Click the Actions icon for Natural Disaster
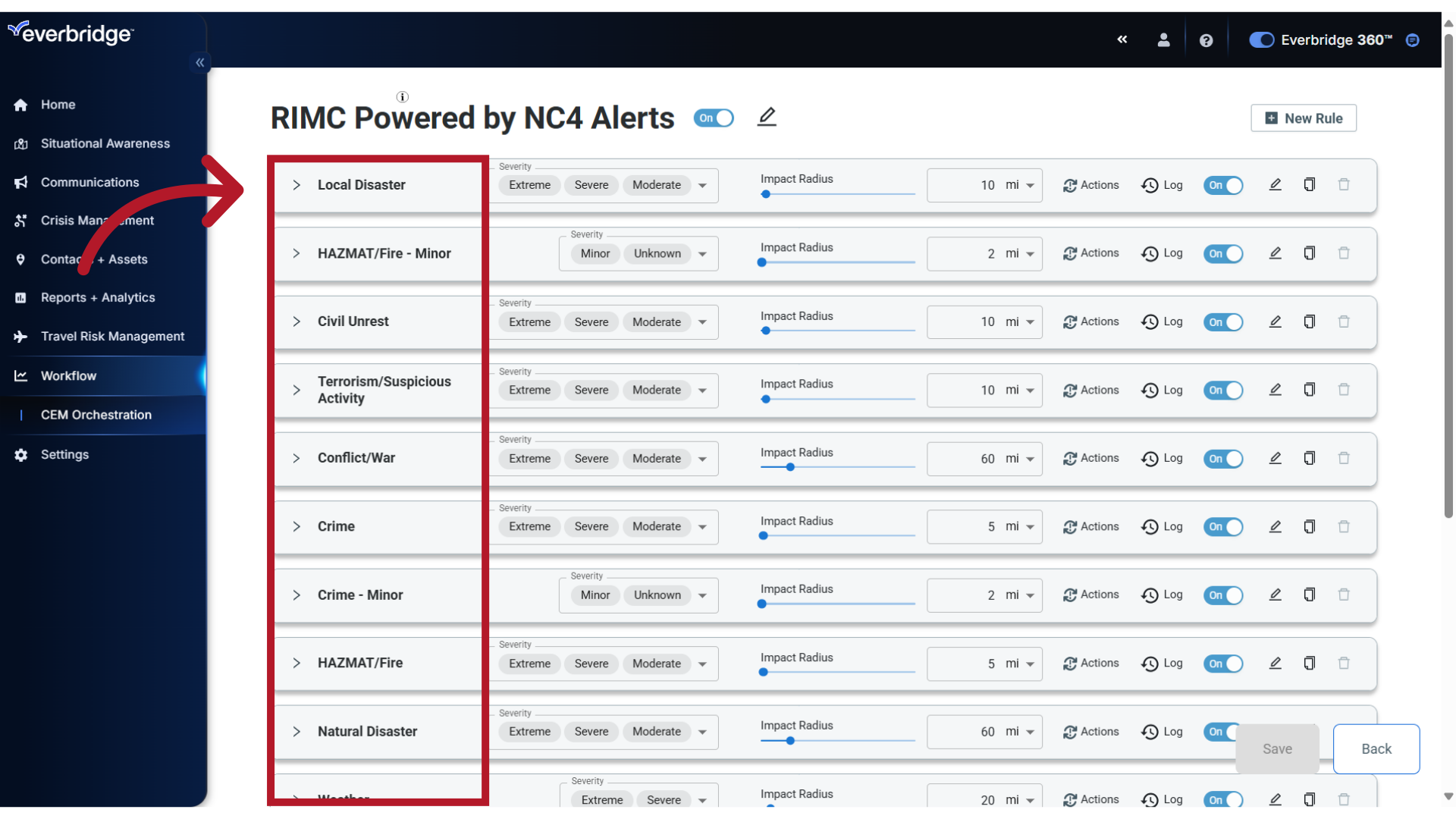Image resolution: width=1456 pixels, height=819 pixels. tap(1069, 731)
